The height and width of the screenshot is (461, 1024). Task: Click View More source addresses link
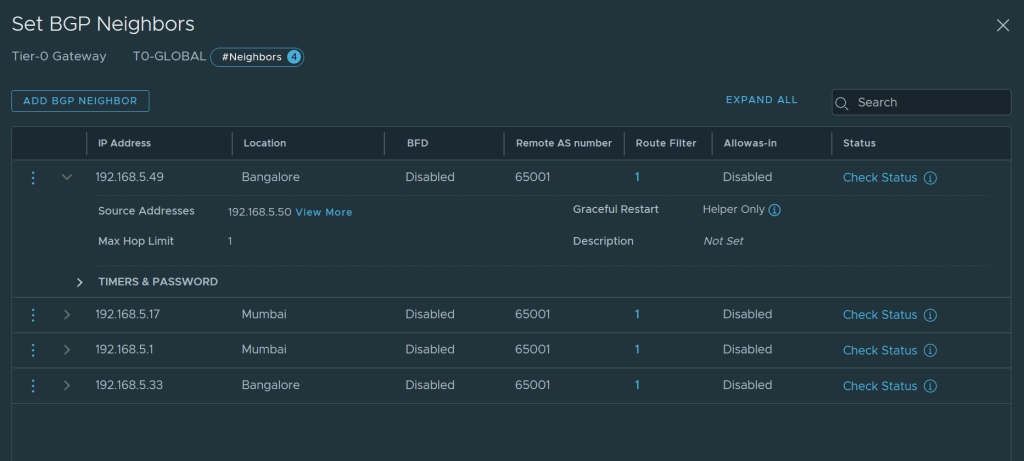pos(323,212)
